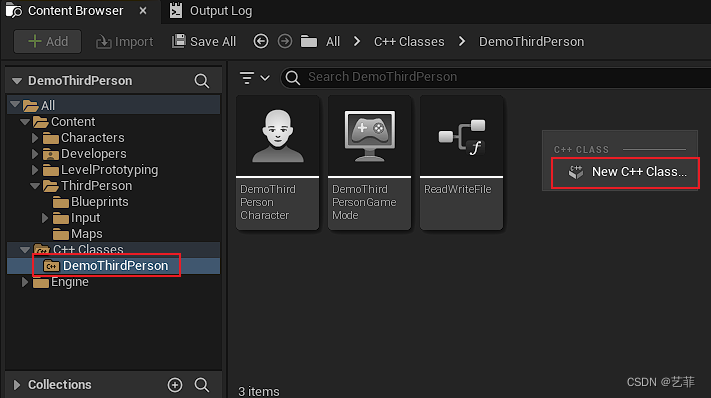Select the All folder in the tree

(48, 106)
